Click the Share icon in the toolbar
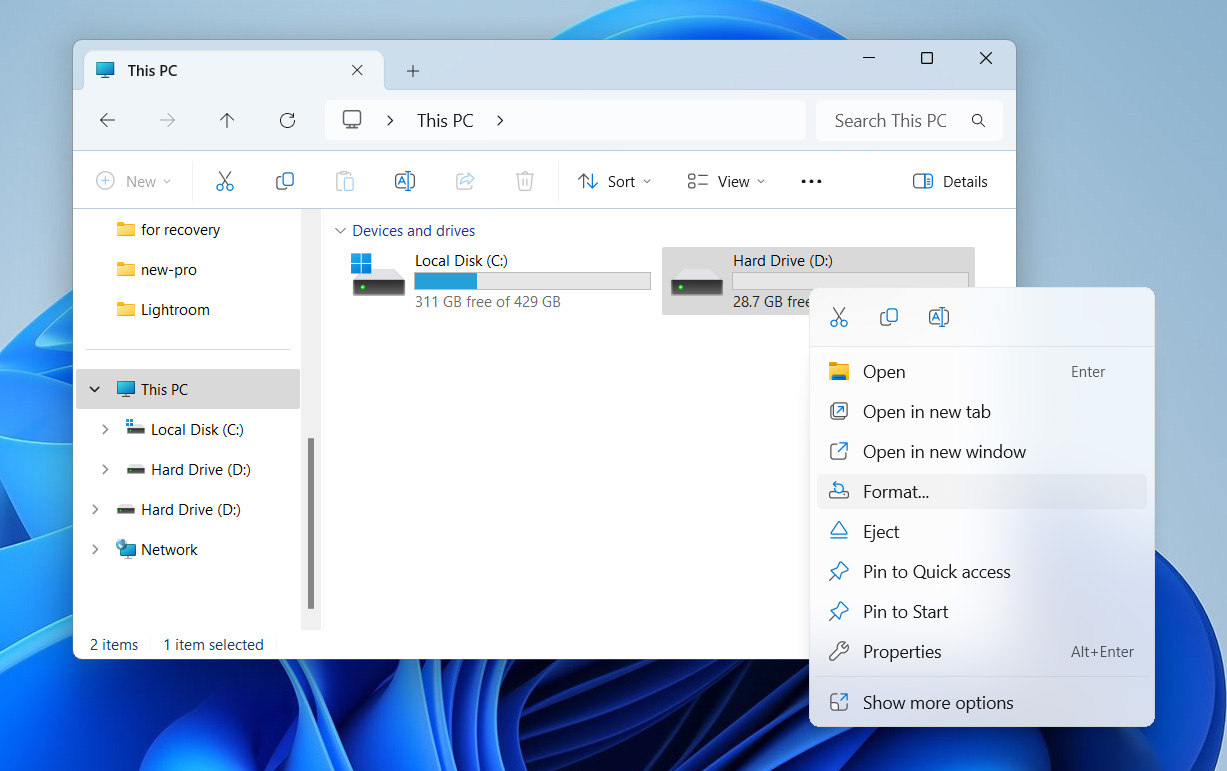The height and width of the screenshot is (771, 1227). [465, 181]
